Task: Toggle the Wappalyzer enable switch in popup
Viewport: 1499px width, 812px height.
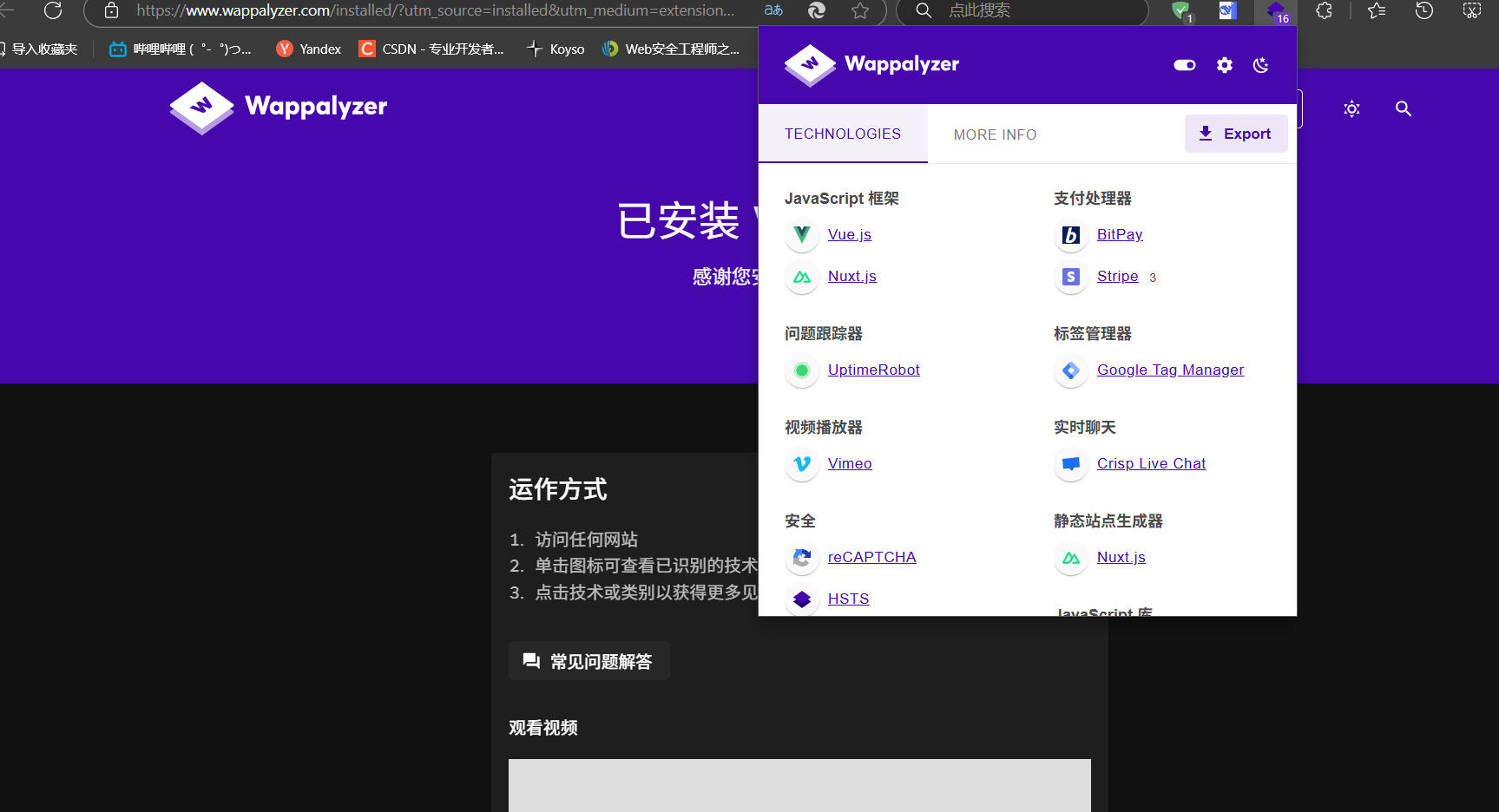Action: [x=1185, y=65]
